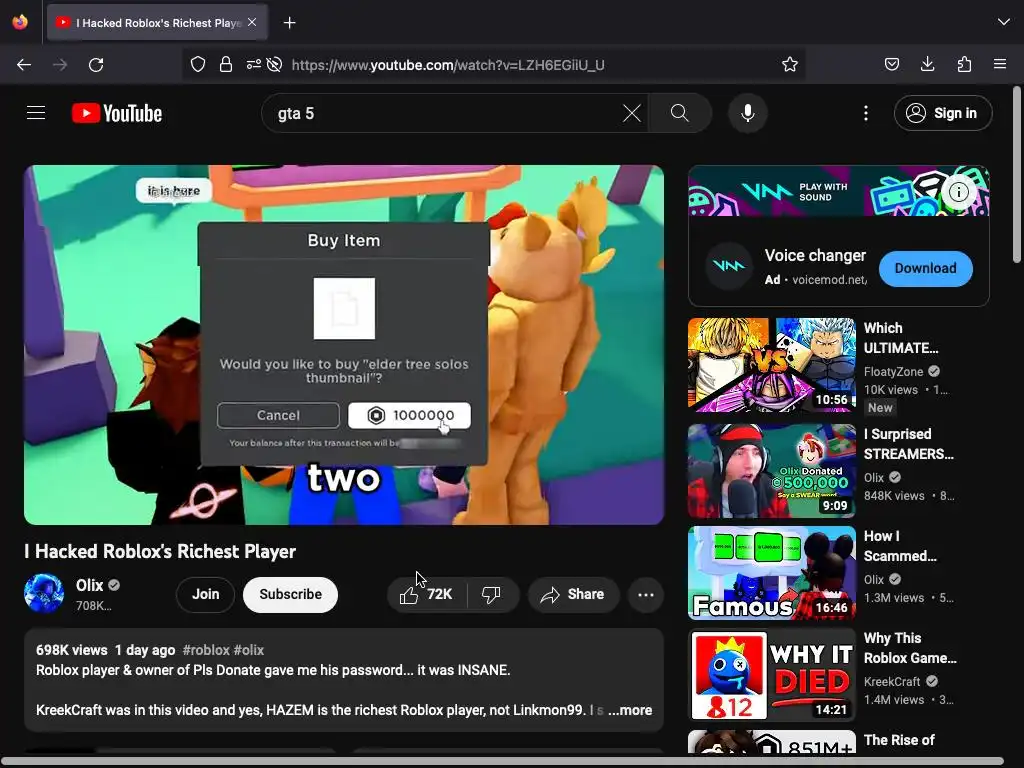Expand the description with '...more'

tap(630, 710)
